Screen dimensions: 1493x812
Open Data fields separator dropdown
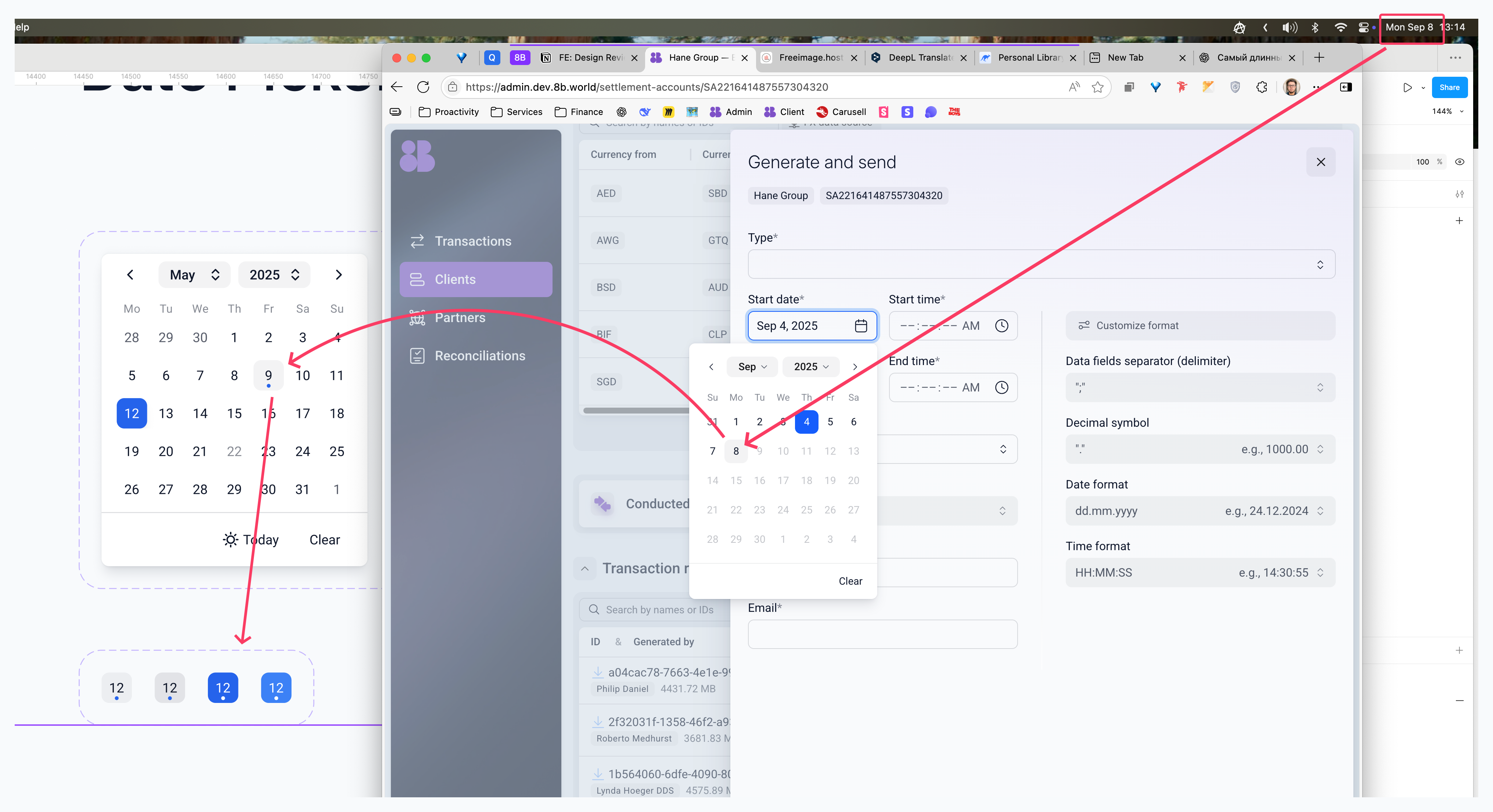click(1200, 387)
